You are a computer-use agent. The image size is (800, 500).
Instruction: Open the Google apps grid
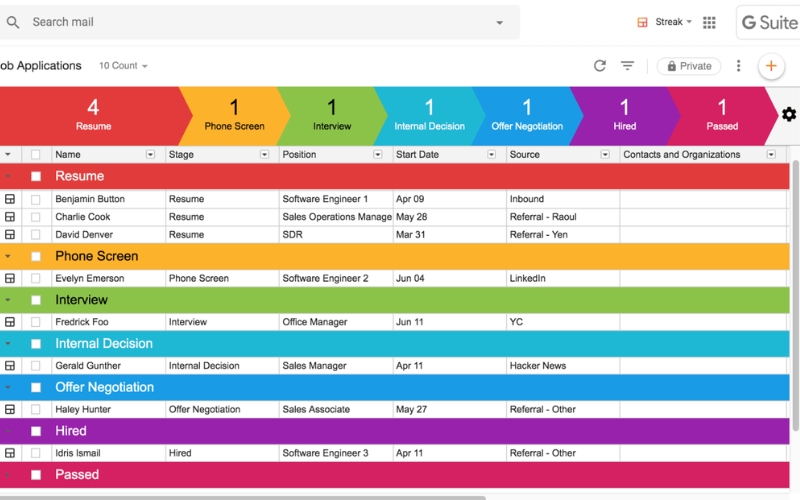pyautogui.click(x=709, y=22)
